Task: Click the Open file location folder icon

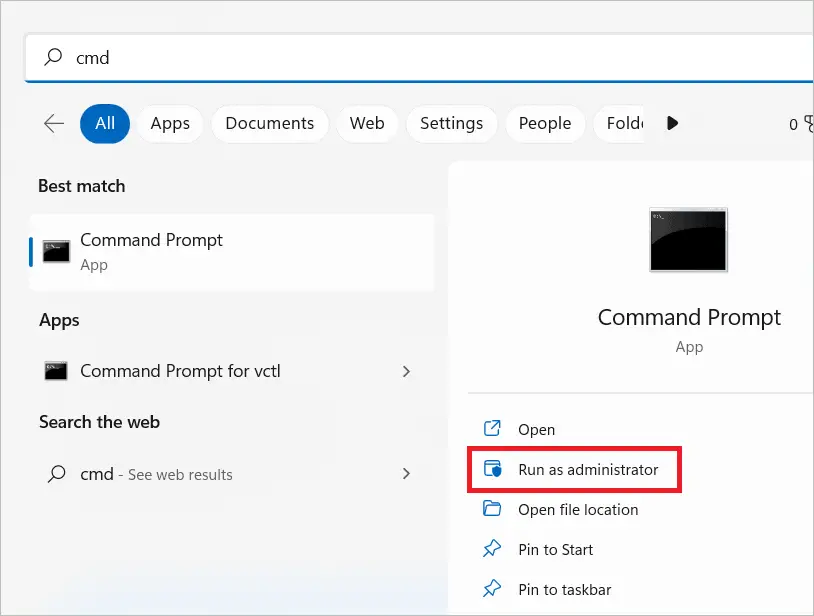Action: coord(492,509)
